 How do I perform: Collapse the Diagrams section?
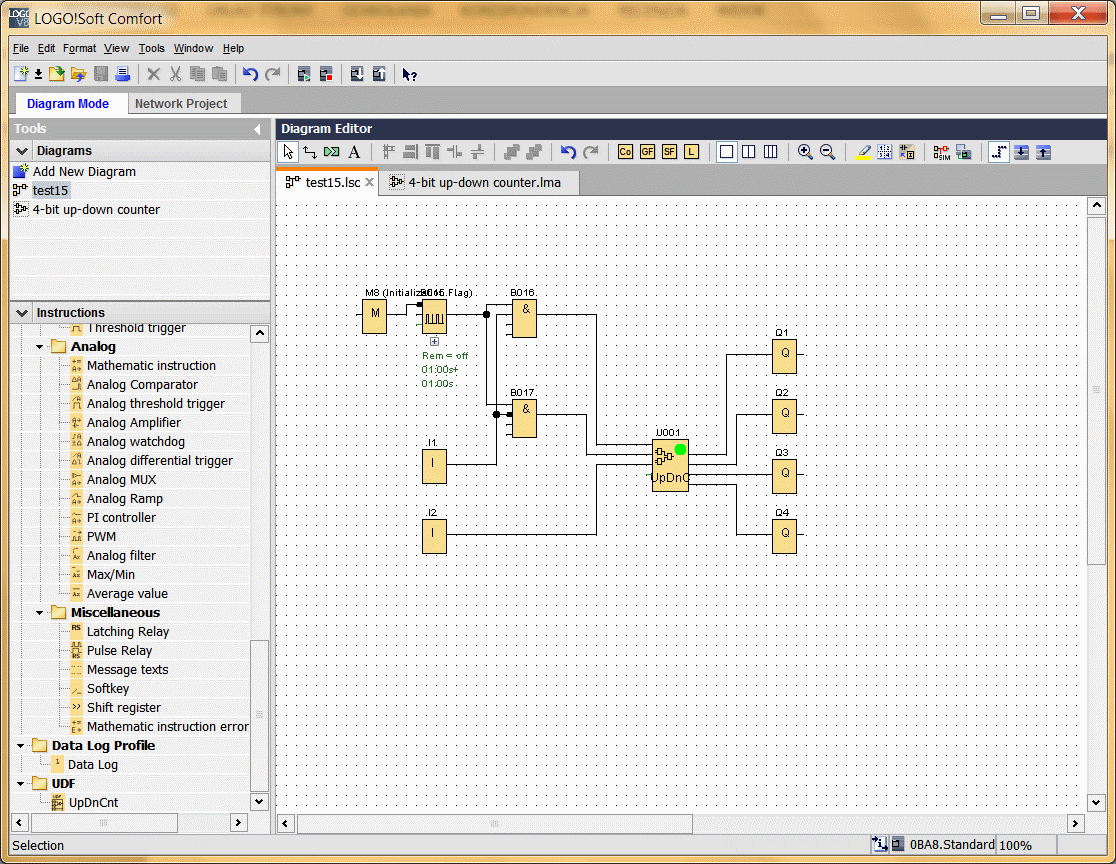(22, 151)
